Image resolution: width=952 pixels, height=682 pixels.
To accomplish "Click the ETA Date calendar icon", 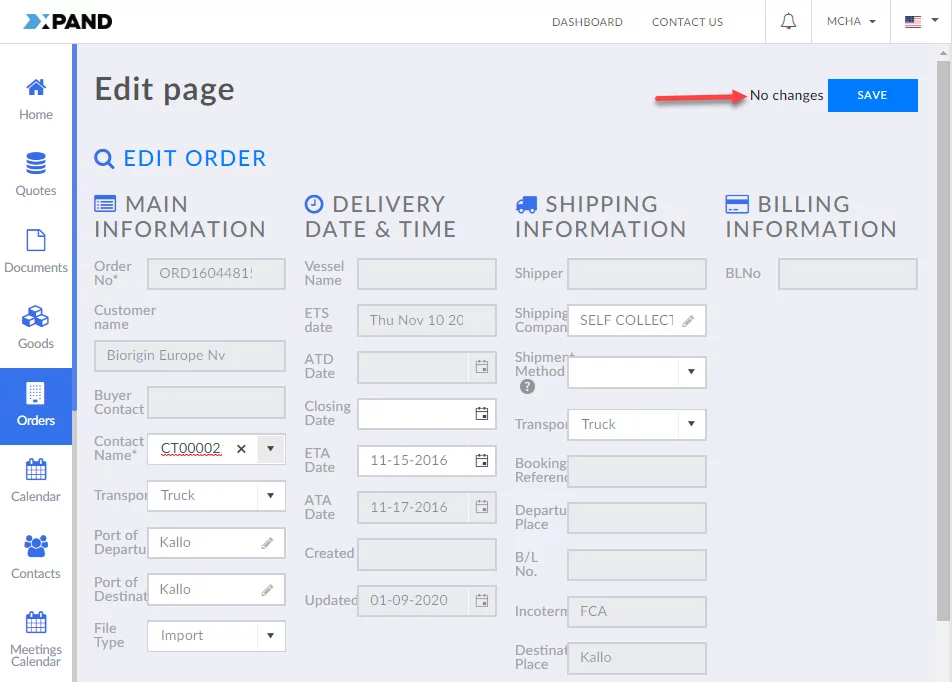I will pos(482,461).
